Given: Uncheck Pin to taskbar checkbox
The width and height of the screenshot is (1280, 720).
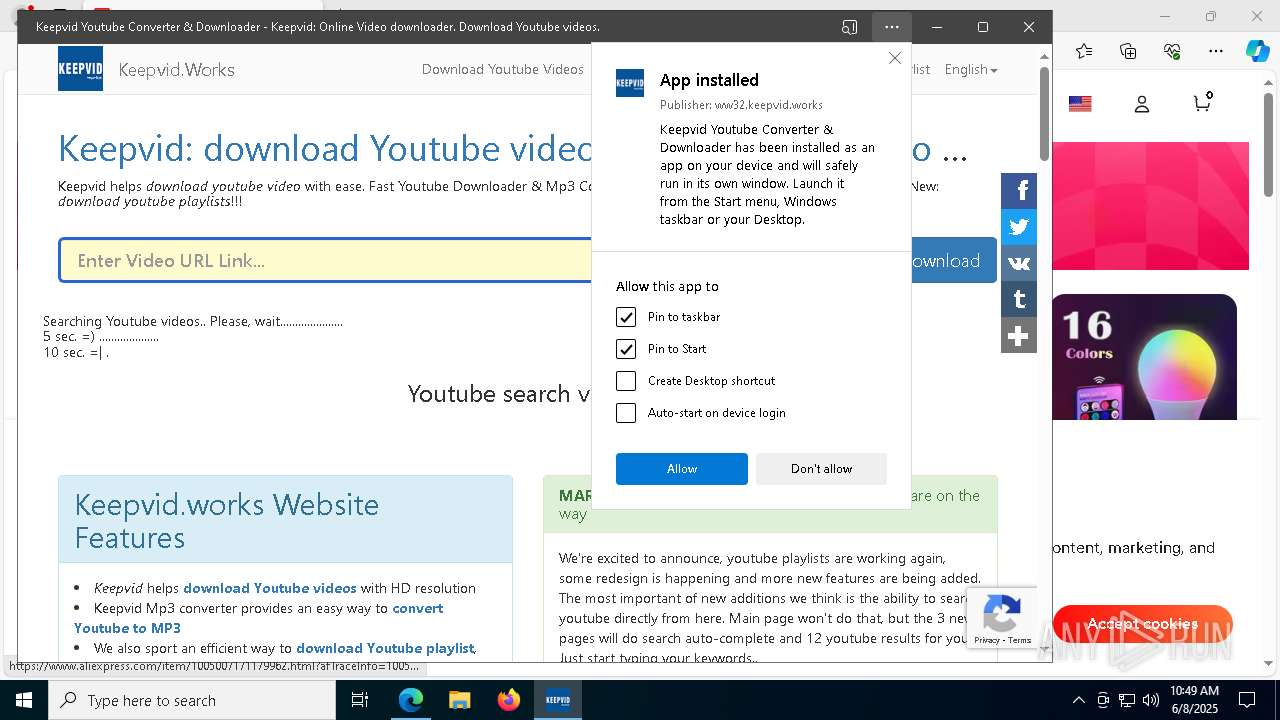Looking at the screenshot, I should tap(626, 317).
